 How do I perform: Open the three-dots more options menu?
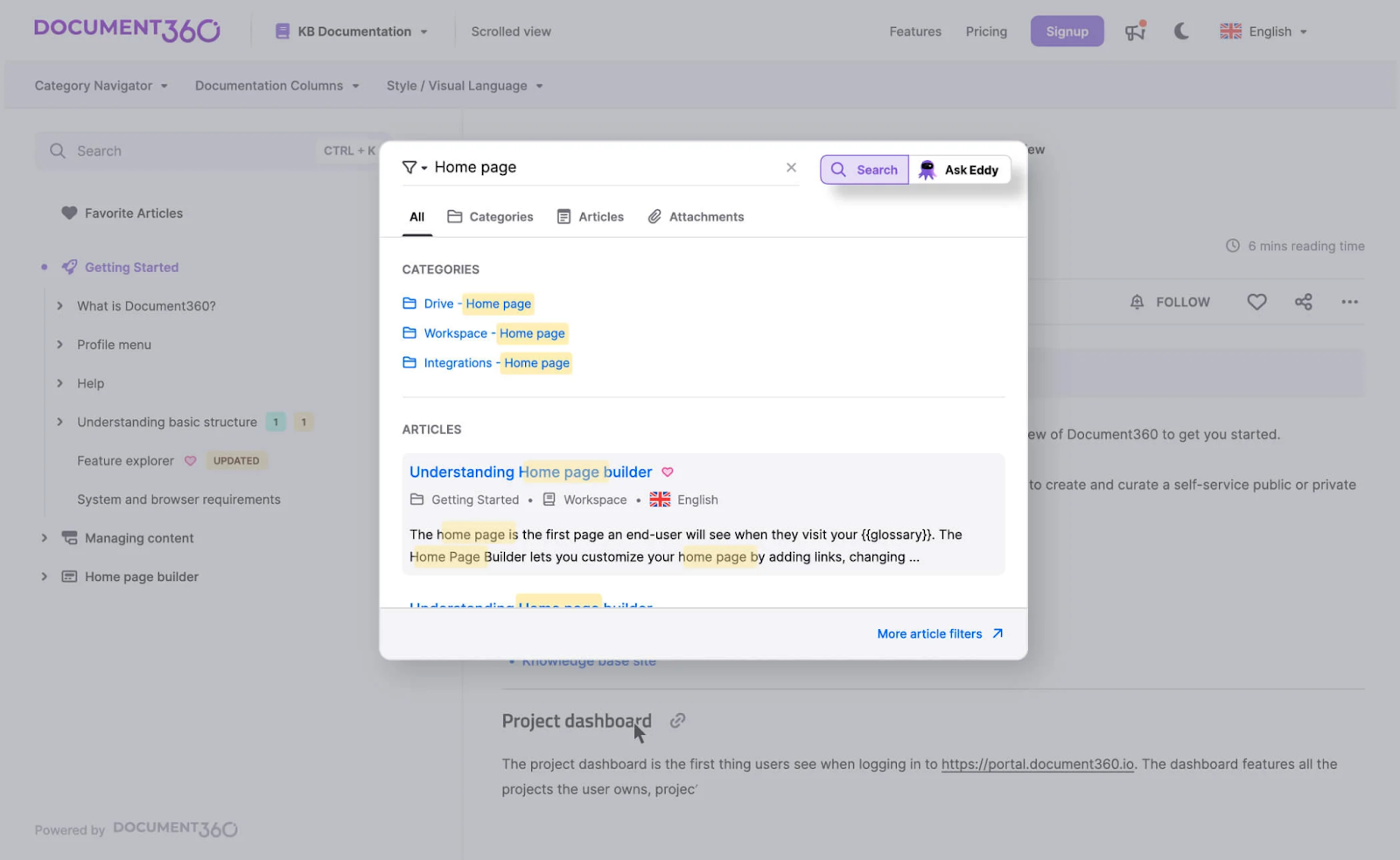pyautogui.click(x=1350, y=302)
